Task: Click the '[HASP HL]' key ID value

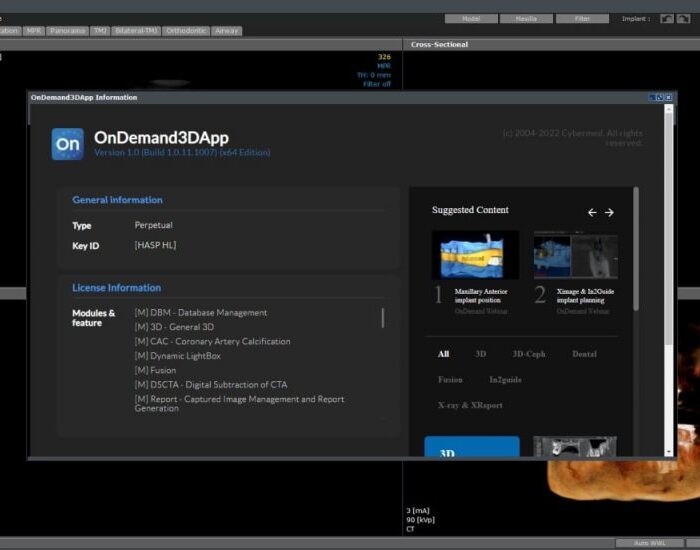Action: pyautogui.click(x=155, y=245)
